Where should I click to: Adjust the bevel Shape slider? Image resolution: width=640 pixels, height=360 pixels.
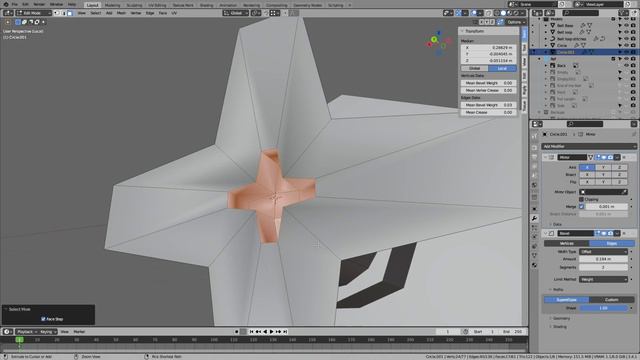tap(603, 308)
